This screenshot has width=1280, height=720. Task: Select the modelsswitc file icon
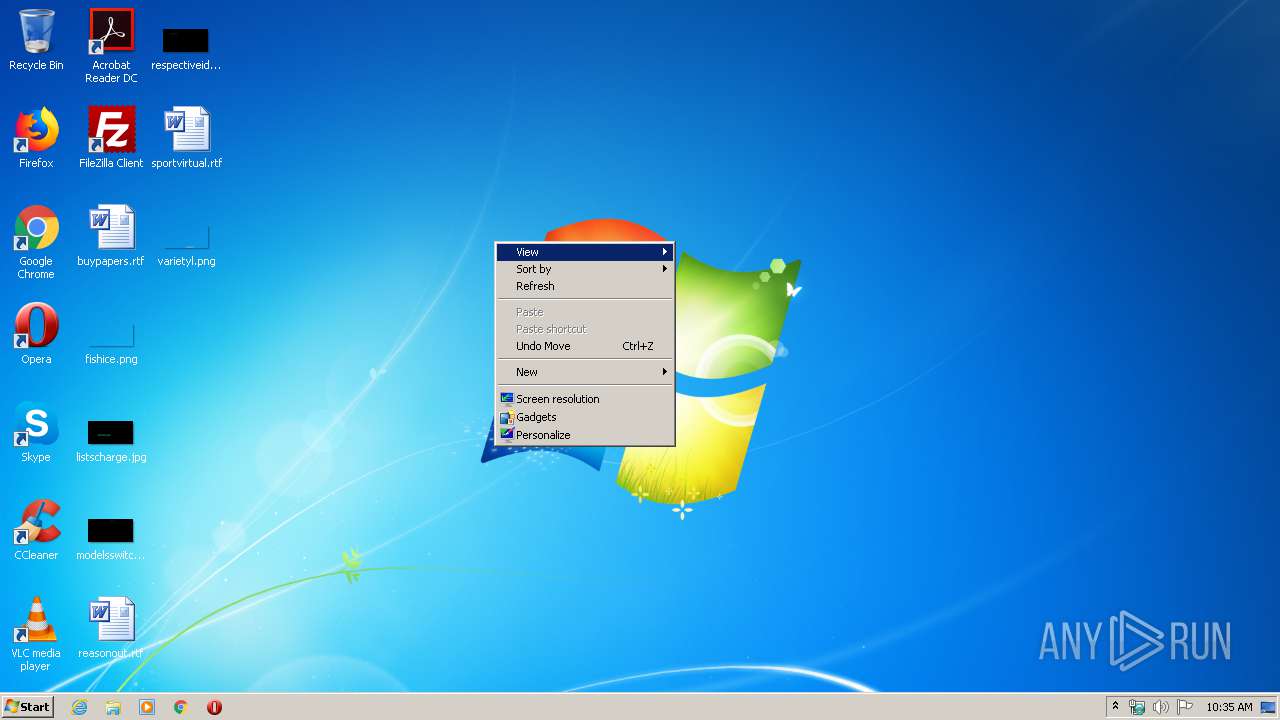coord(110,540)
